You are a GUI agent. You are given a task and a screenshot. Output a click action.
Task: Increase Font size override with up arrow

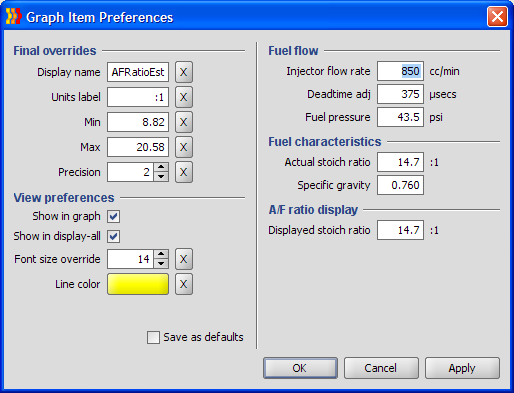pos(161,254)
